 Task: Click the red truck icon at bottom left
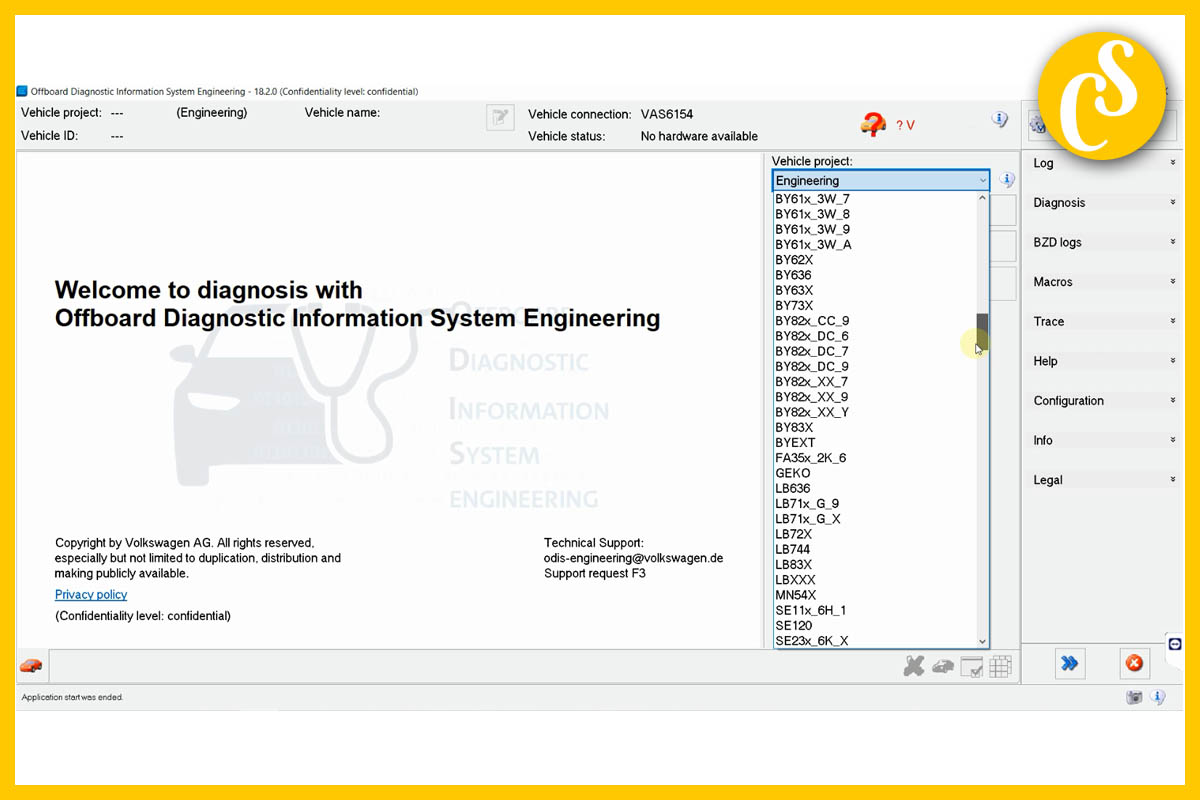tap(30, 664)
